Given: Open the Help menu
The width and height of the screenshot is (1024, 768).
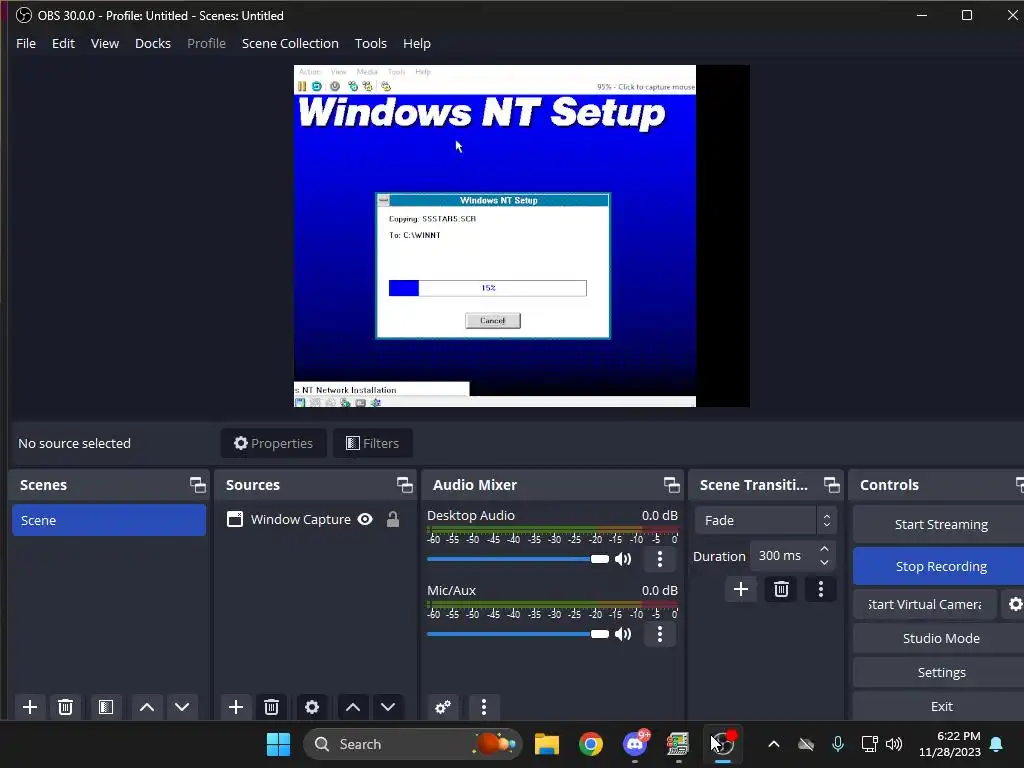Looking at the screenshot, I should pos(417,44).
